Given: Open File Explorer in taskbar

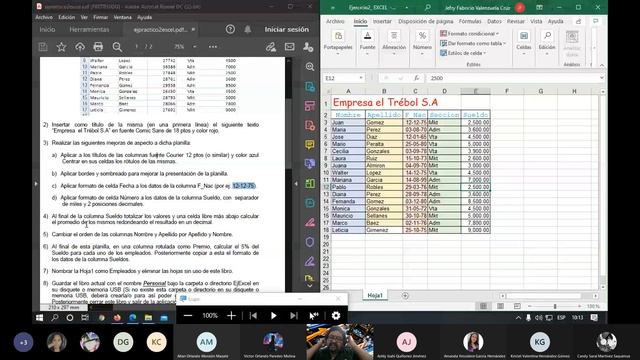Looking at the screenshot, I should point(148,318).
